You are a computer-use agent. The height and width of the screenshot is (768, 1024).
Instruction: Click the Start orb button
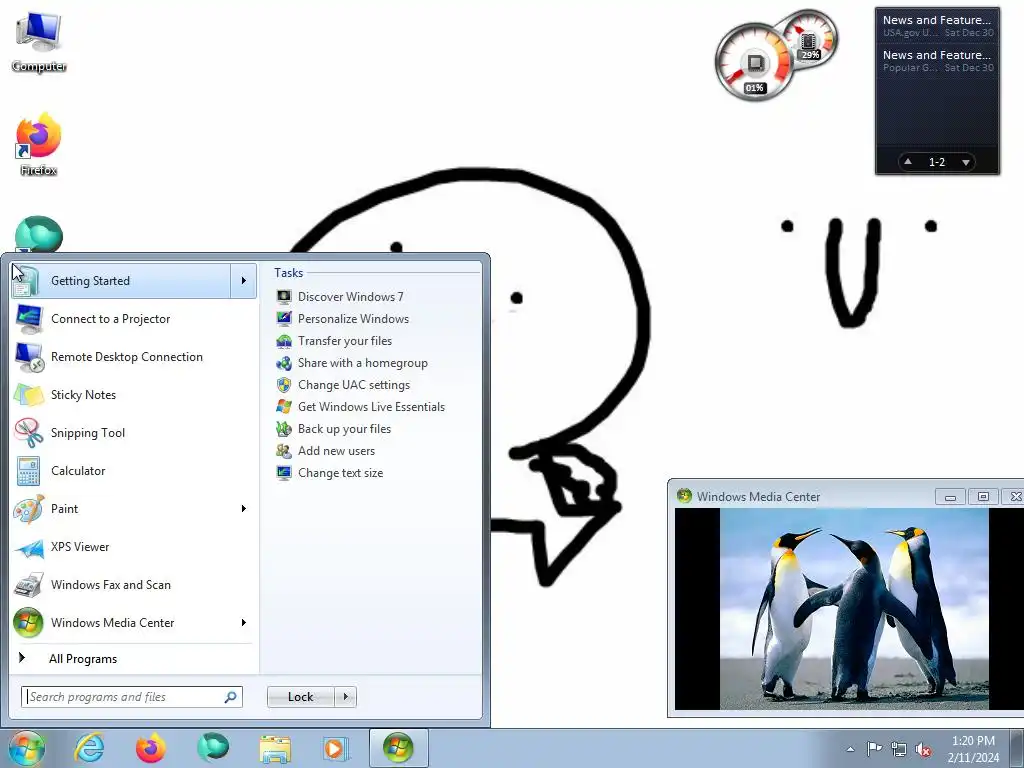point(26,748)
